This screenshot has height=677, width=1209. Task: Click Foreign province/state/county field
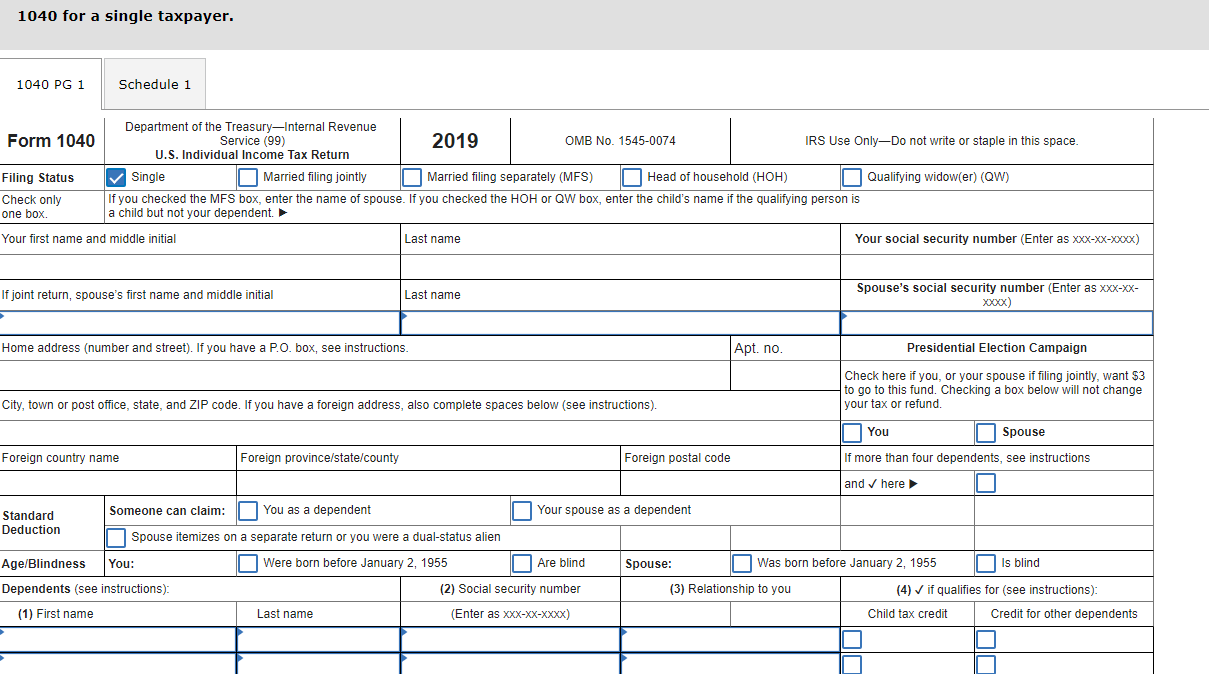pos(428,483)
